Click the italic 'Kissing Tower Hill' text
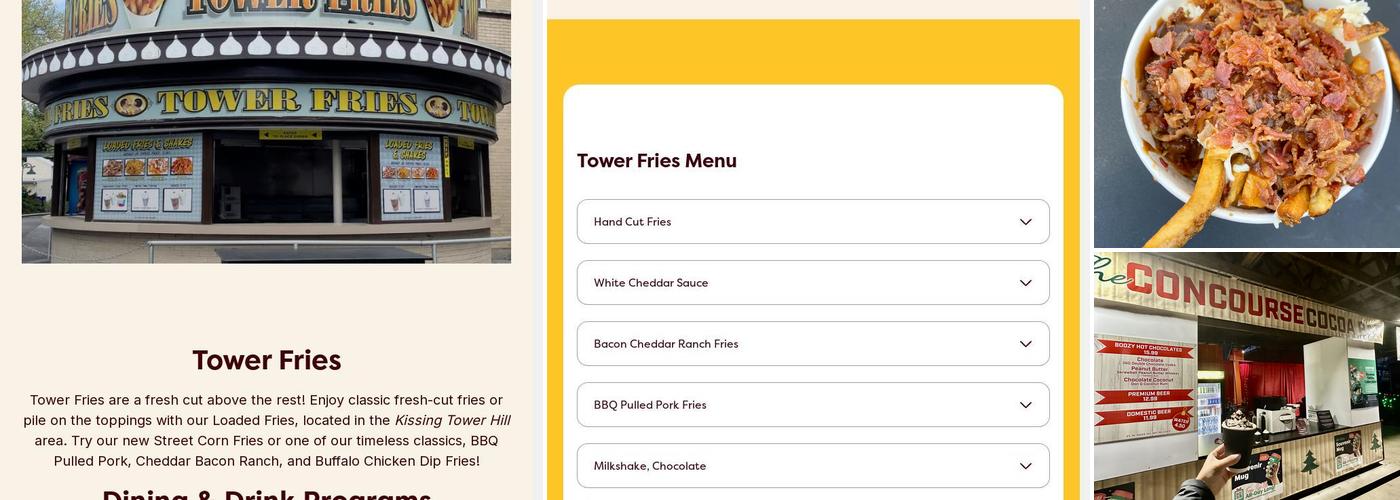The height and width of the screenshot is (500, 1400). click(452, 420)
